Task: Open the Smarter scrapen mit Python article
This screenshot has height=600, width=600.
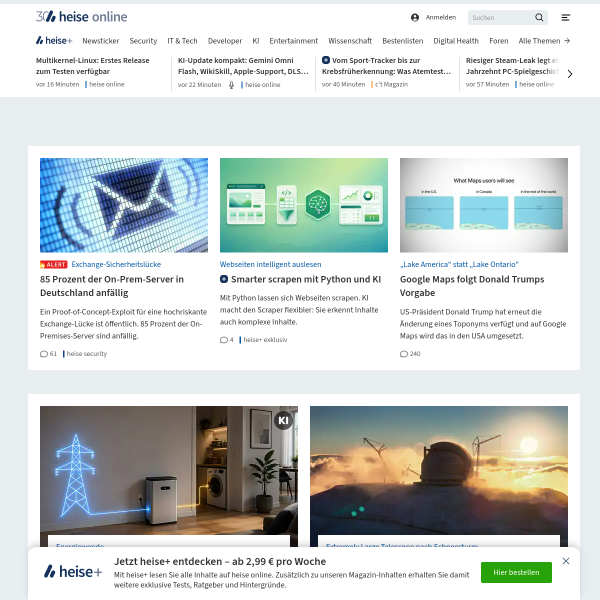Action: coord(306,279)
